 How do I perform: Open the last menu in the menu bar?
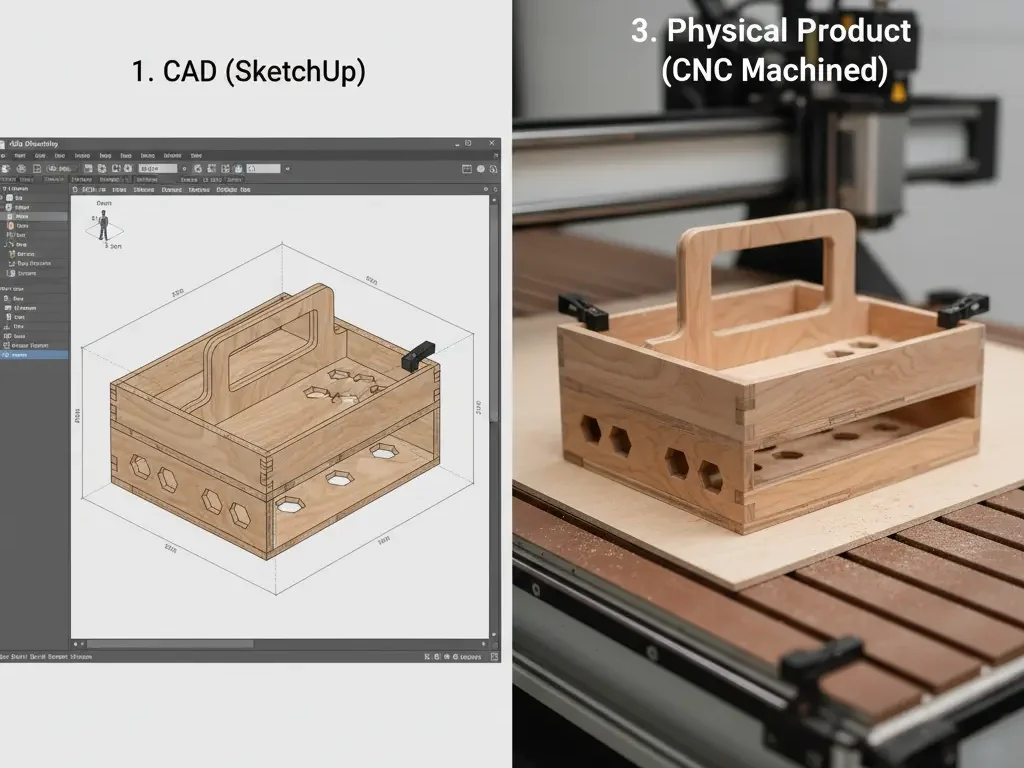coord(196,156)
